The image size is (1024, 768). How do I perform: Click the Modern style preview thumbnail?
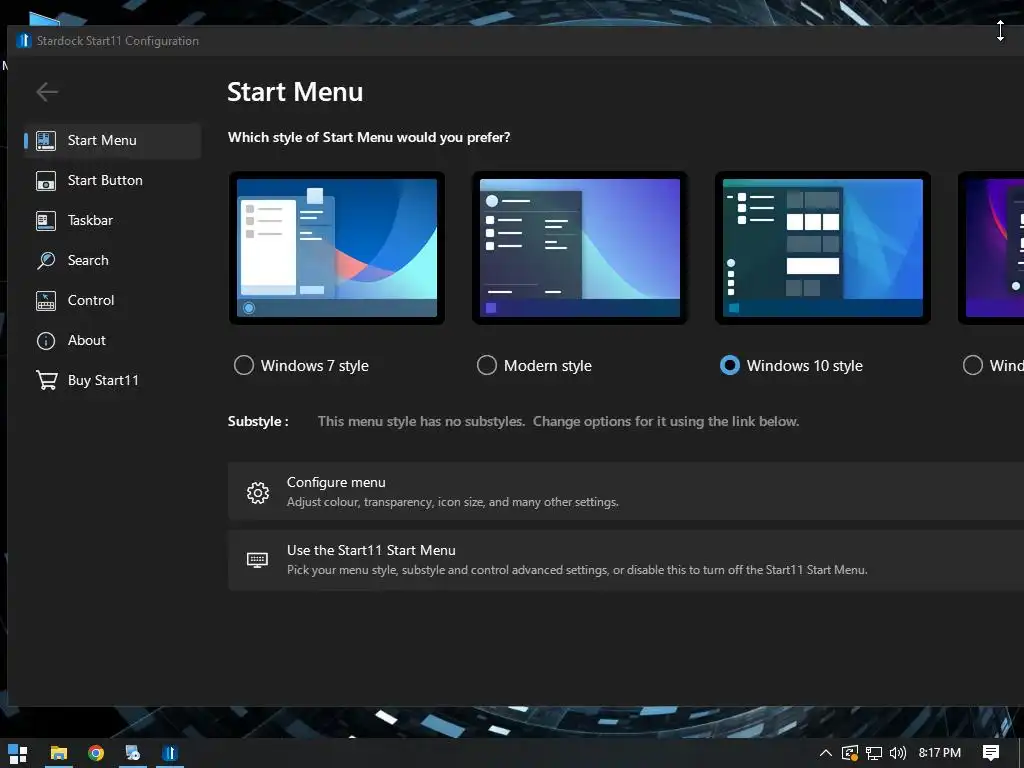click(x=580, y=248)
